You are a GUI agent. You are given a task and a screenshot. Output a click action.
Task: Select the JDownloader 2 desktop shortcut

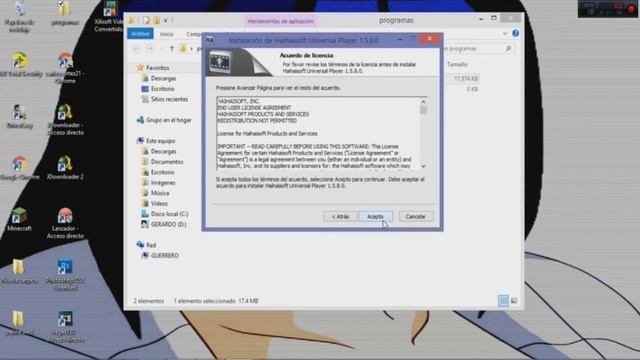65,168
